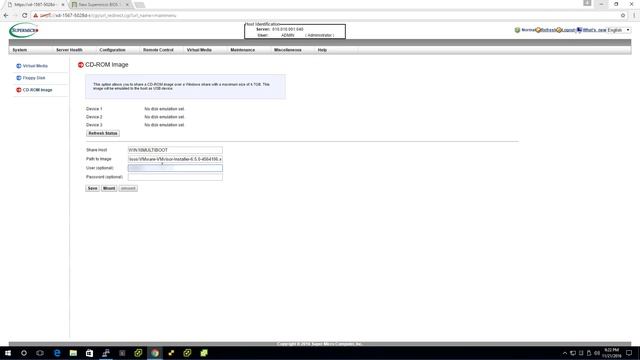Click the User (optional) input field

(175, 168)
